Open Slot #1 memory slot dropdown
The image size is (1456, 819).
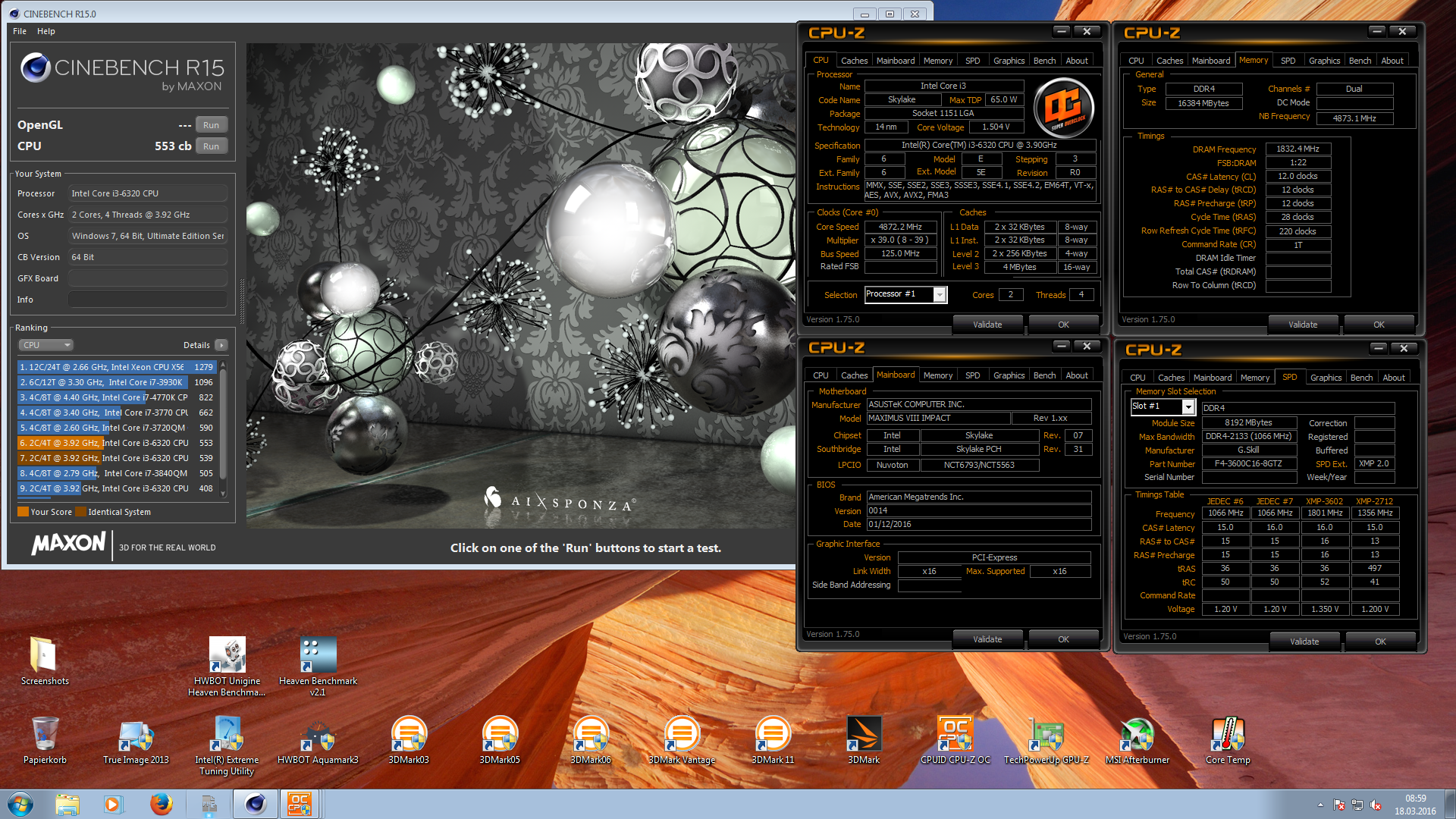pyautogui.click(x=1163, y=406)
